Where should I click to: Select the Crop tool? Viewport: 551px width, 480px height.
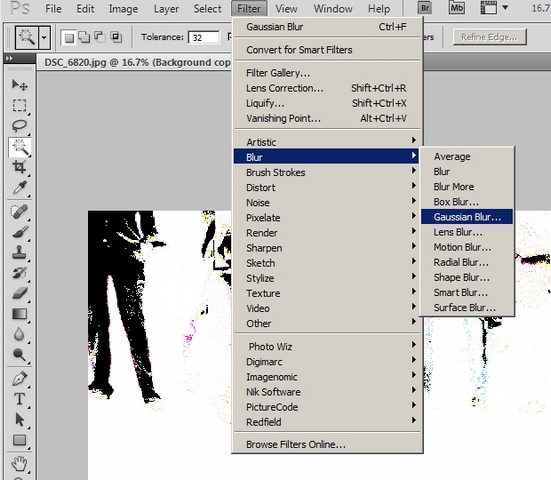[19, 167]
